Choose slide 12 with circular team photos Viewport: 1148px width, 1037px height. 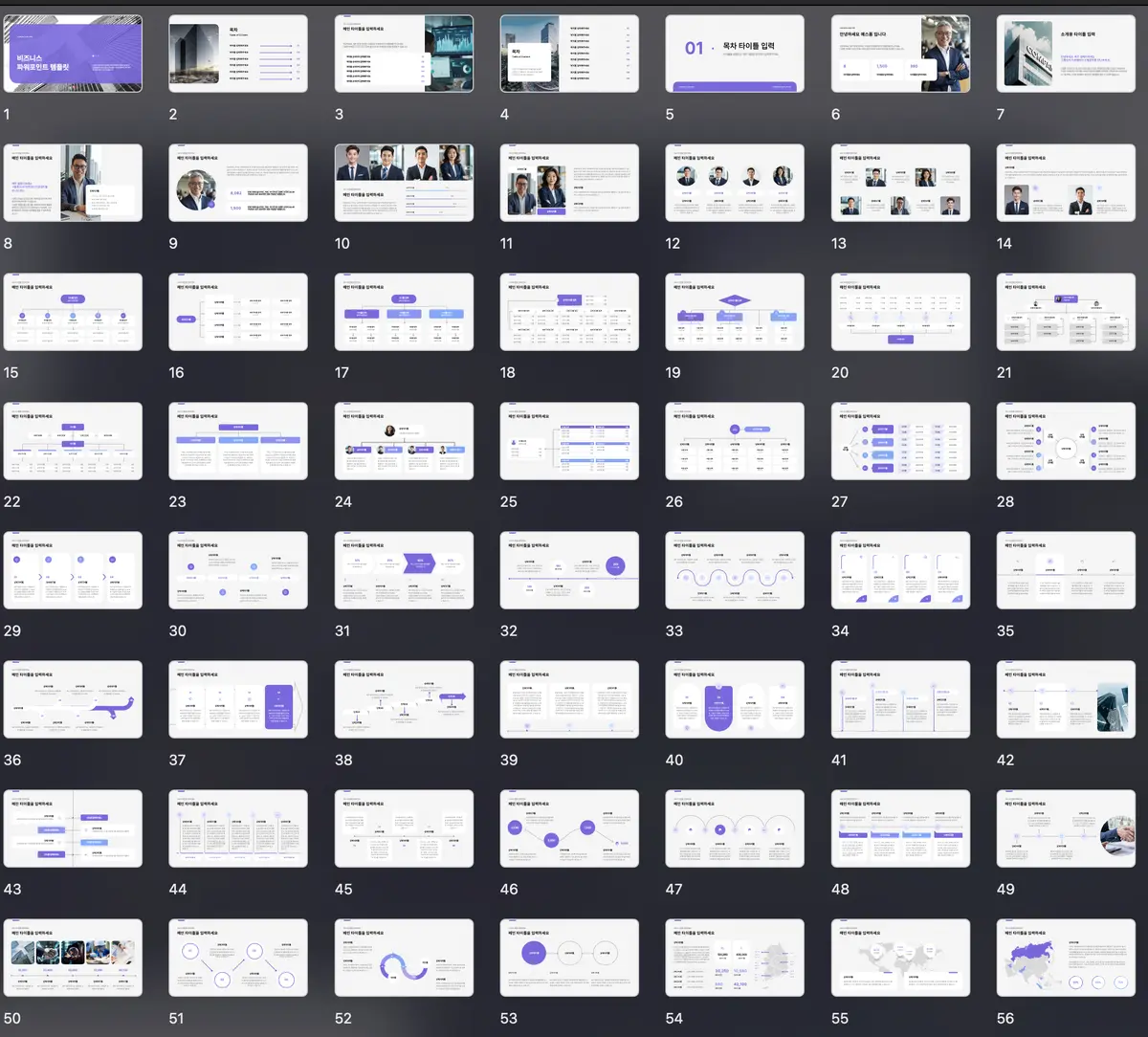[735, 183]
